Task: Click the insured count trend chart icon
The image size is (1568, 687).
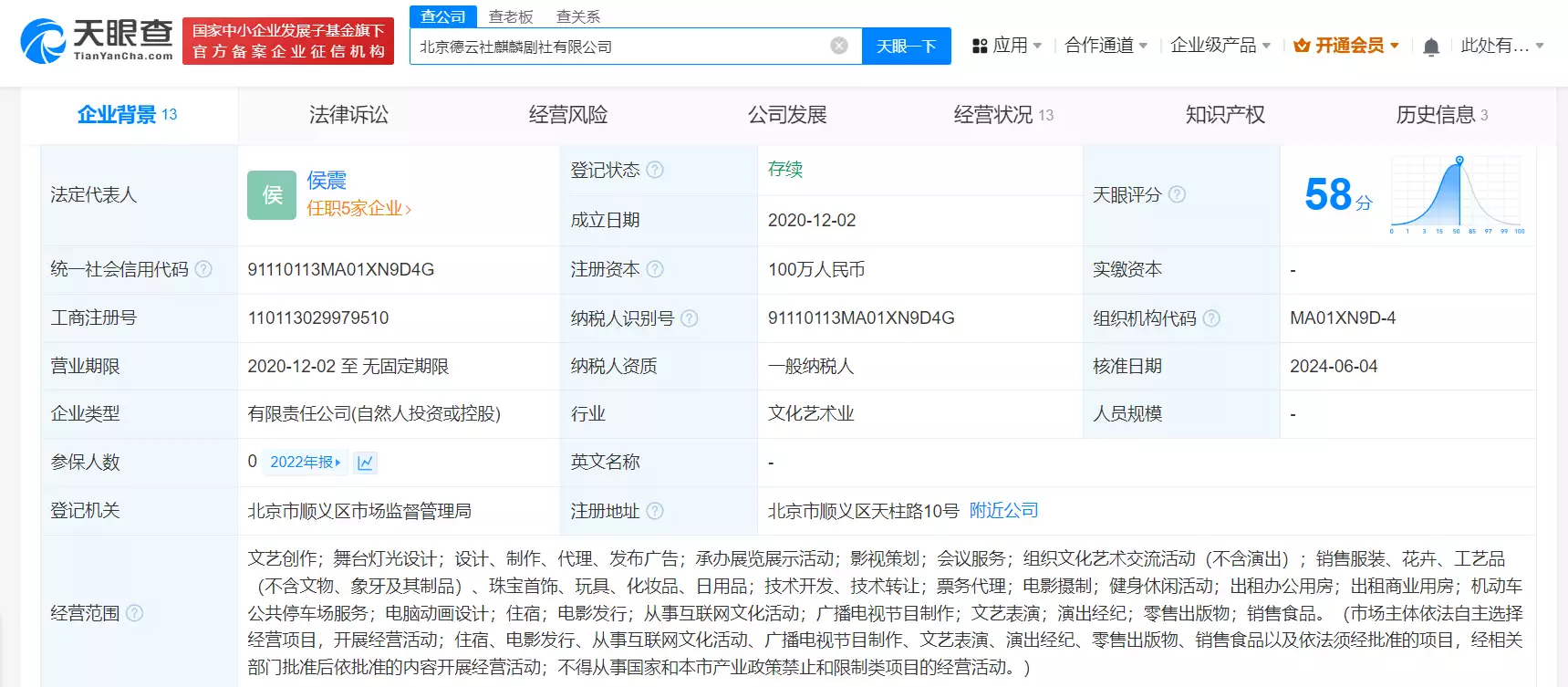Action: [x=366, y=463]
